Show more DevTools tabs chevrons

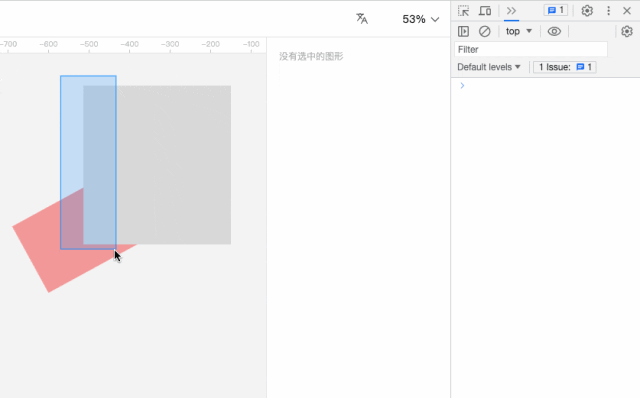click(511, 11)
